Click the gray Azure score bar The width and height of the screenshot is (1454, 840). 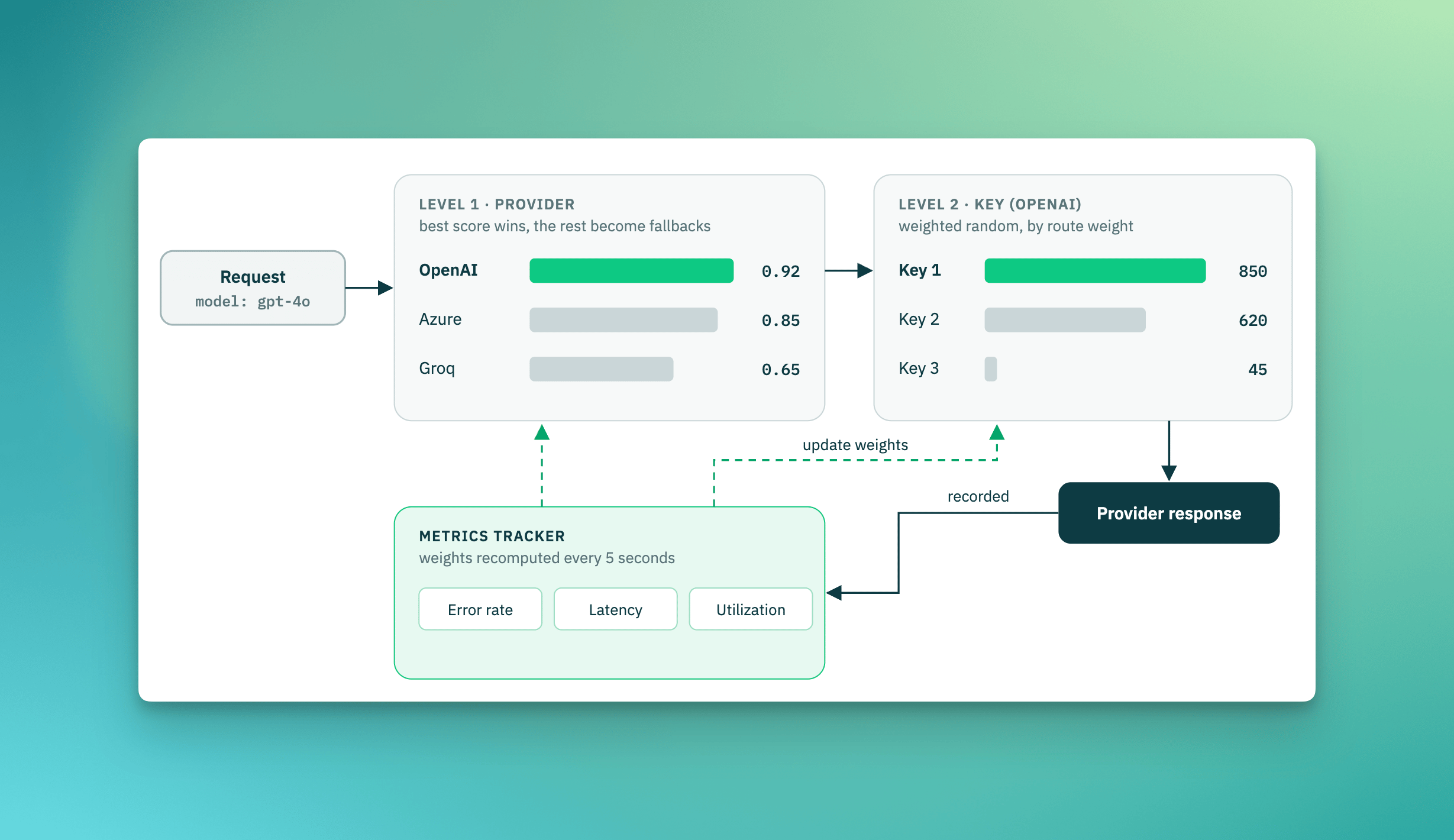pos(623,319)
